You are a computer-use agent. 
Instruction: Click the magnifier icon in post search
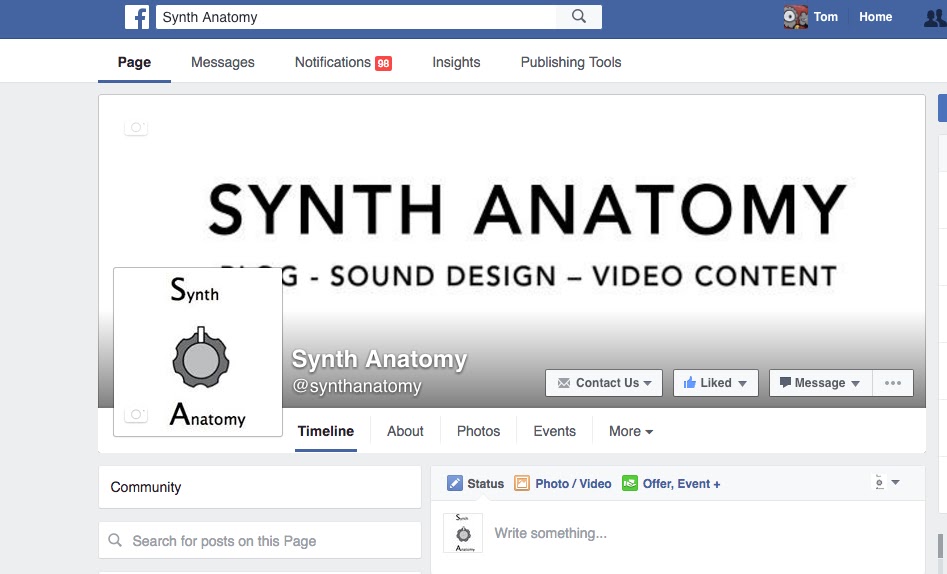pos(115,540)
